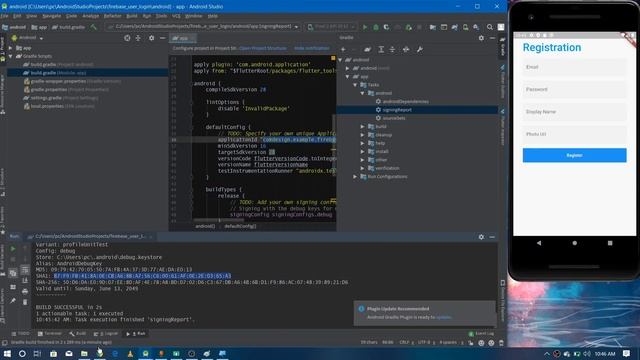Open device selector dropdown in toolbar
Image resolution: width=640 pixels, height=360 pixels.
coord(331,27)
